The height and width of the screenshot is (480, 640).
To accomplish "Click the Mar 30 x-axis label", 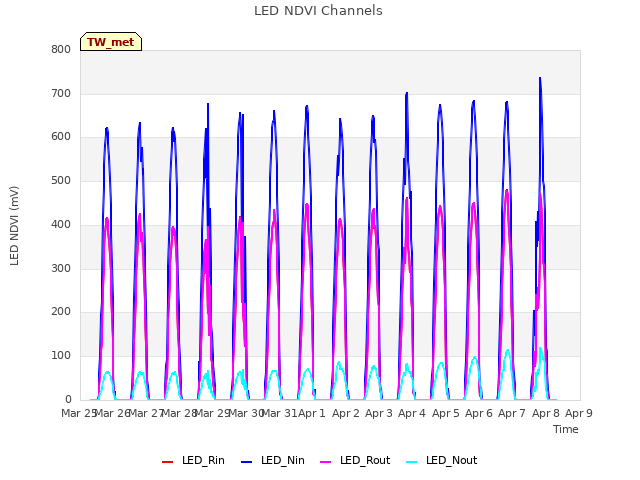I will [246, 413].
